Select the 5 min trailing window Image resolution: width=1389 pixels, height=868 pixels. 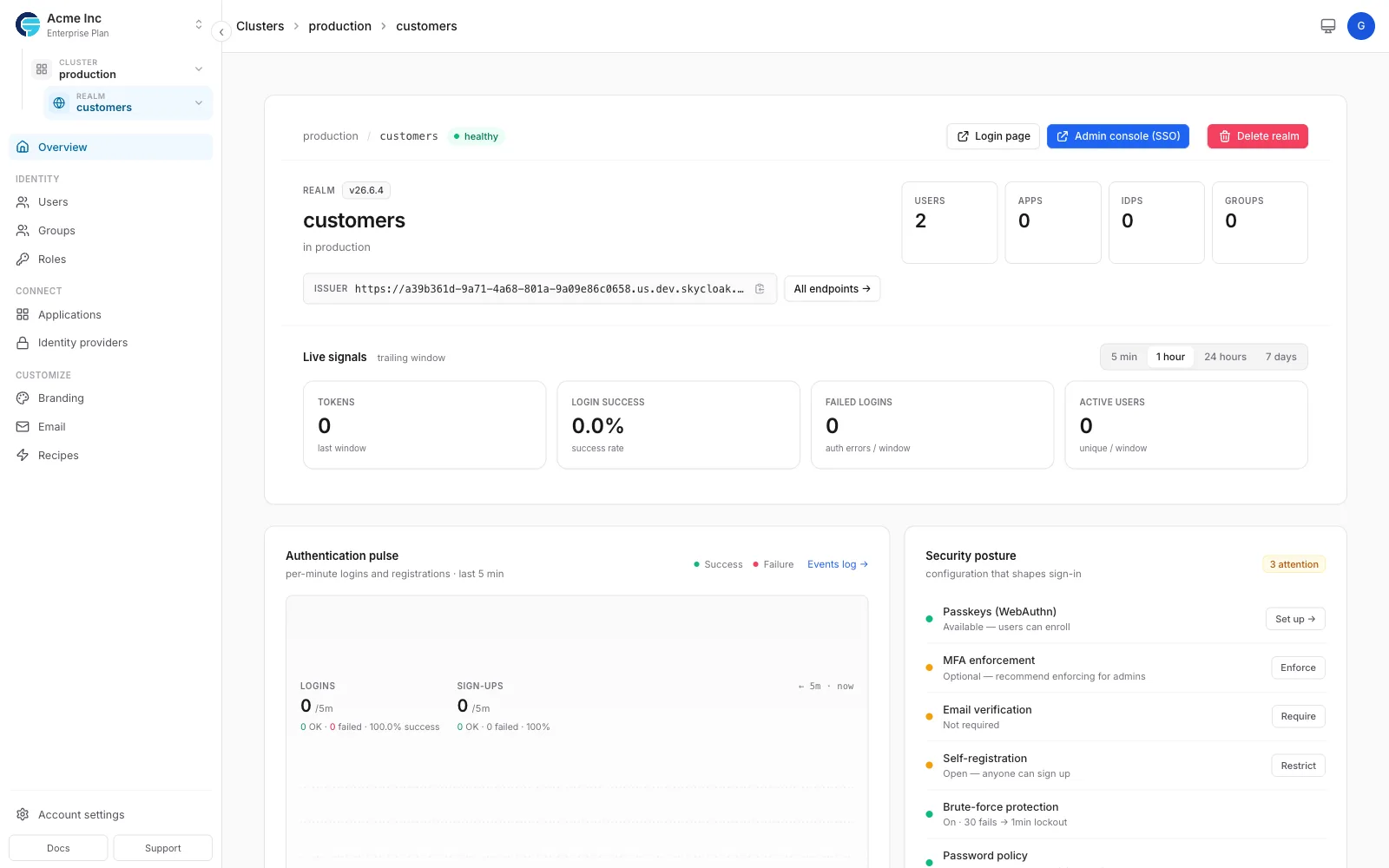coord(1124,357)
